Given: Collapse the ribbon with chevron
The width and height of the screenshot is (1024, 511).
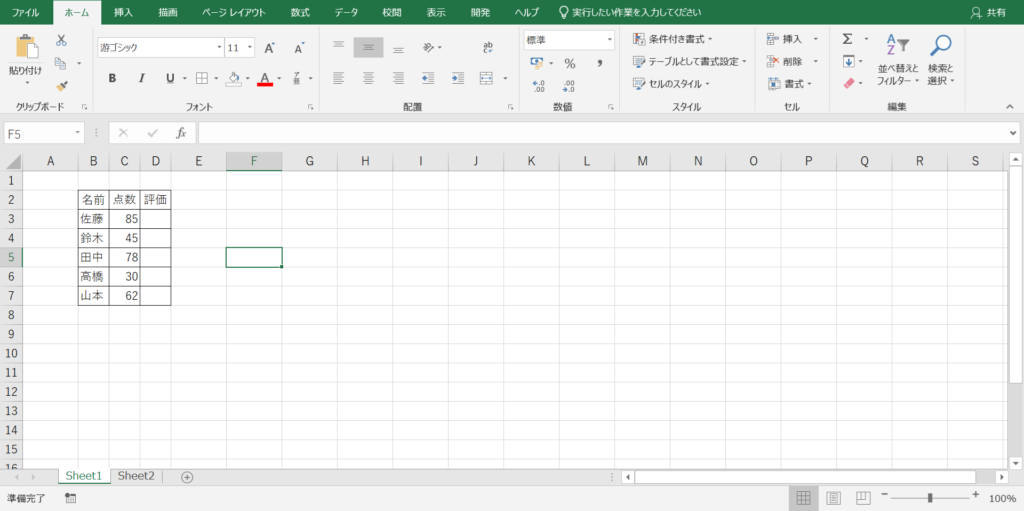Looking at the screenshot, I should coord(1010,107).
